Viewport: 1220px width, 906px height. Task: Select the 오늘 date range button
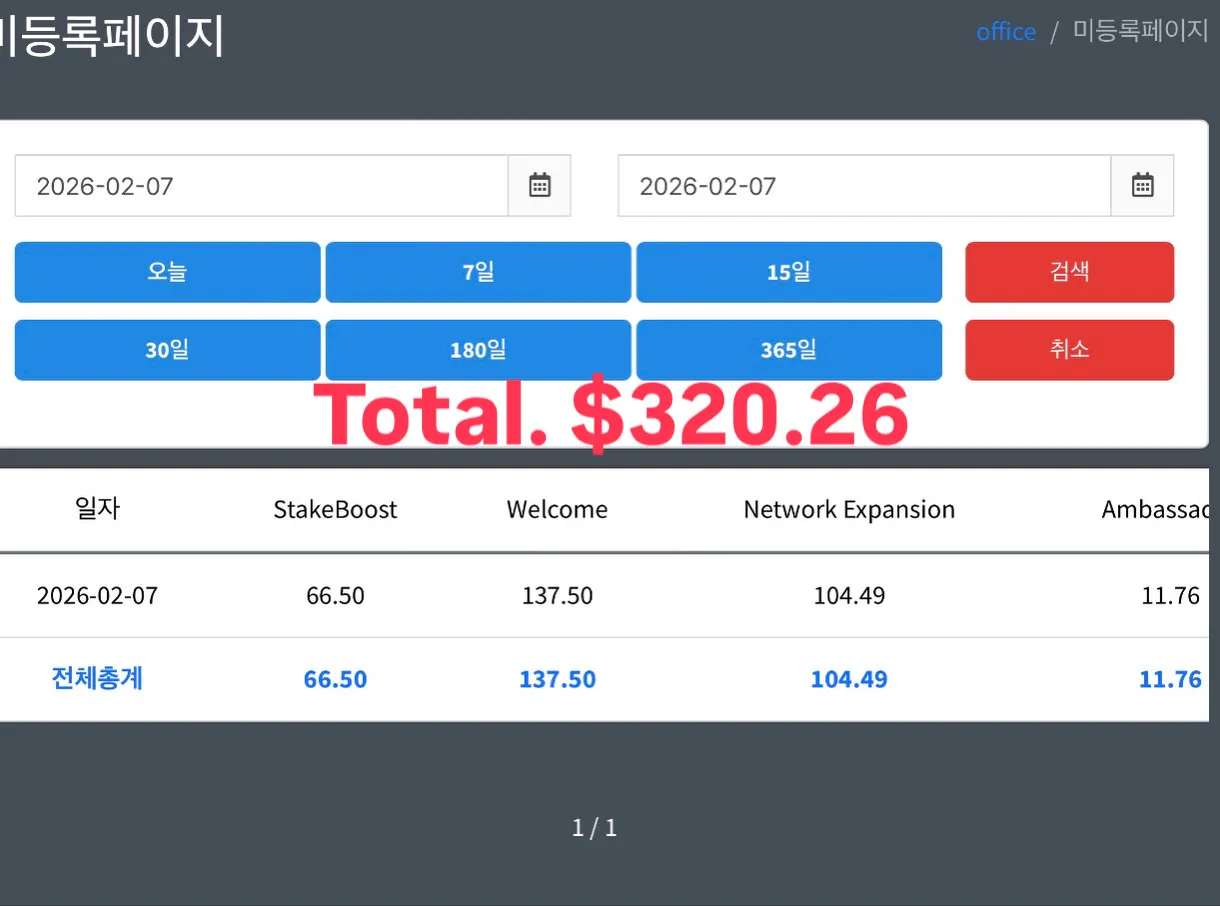[167, 272]
